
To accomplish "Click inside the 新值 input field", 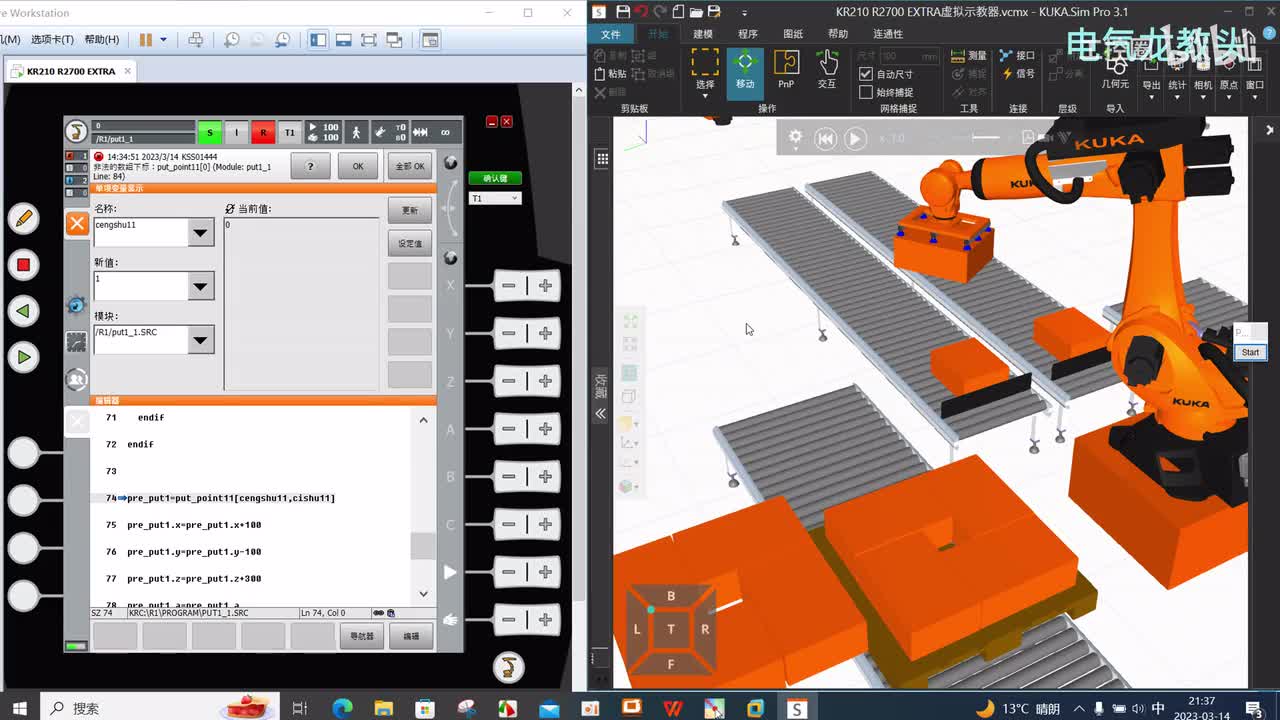I will point(141,286).
